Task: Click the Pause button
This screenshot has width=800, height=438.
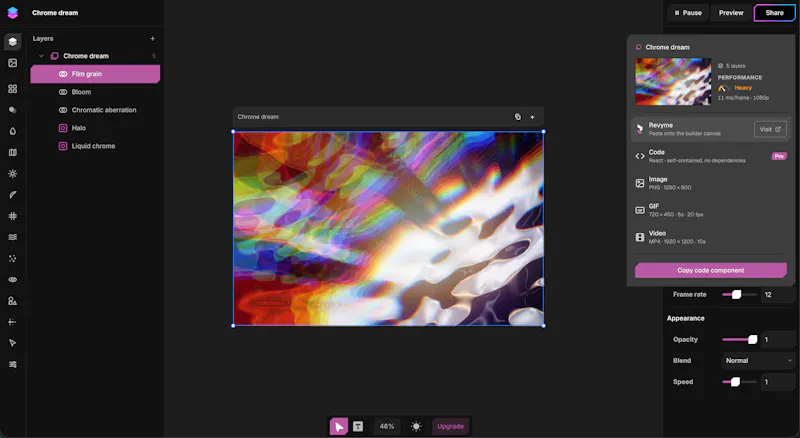Action: coord(688,13)
